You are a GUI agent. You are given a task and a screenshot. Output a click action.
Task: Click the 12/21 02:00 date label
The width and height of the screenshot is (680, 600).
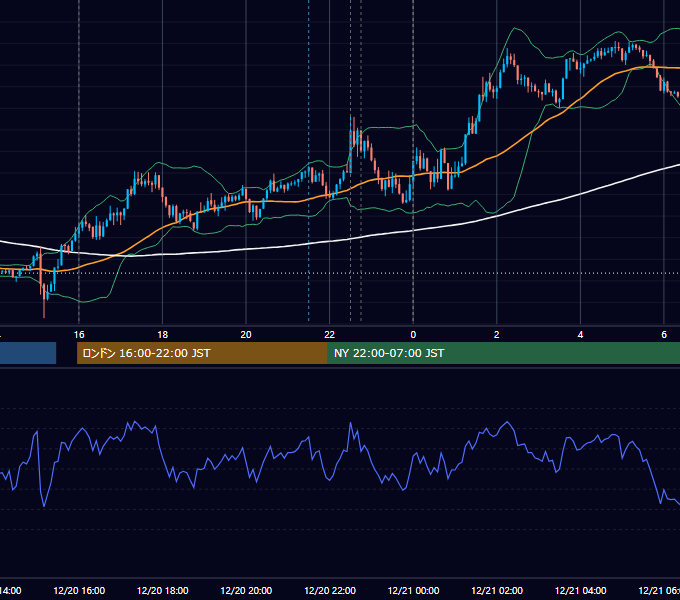pyautogui.click(x=497, y=590)
